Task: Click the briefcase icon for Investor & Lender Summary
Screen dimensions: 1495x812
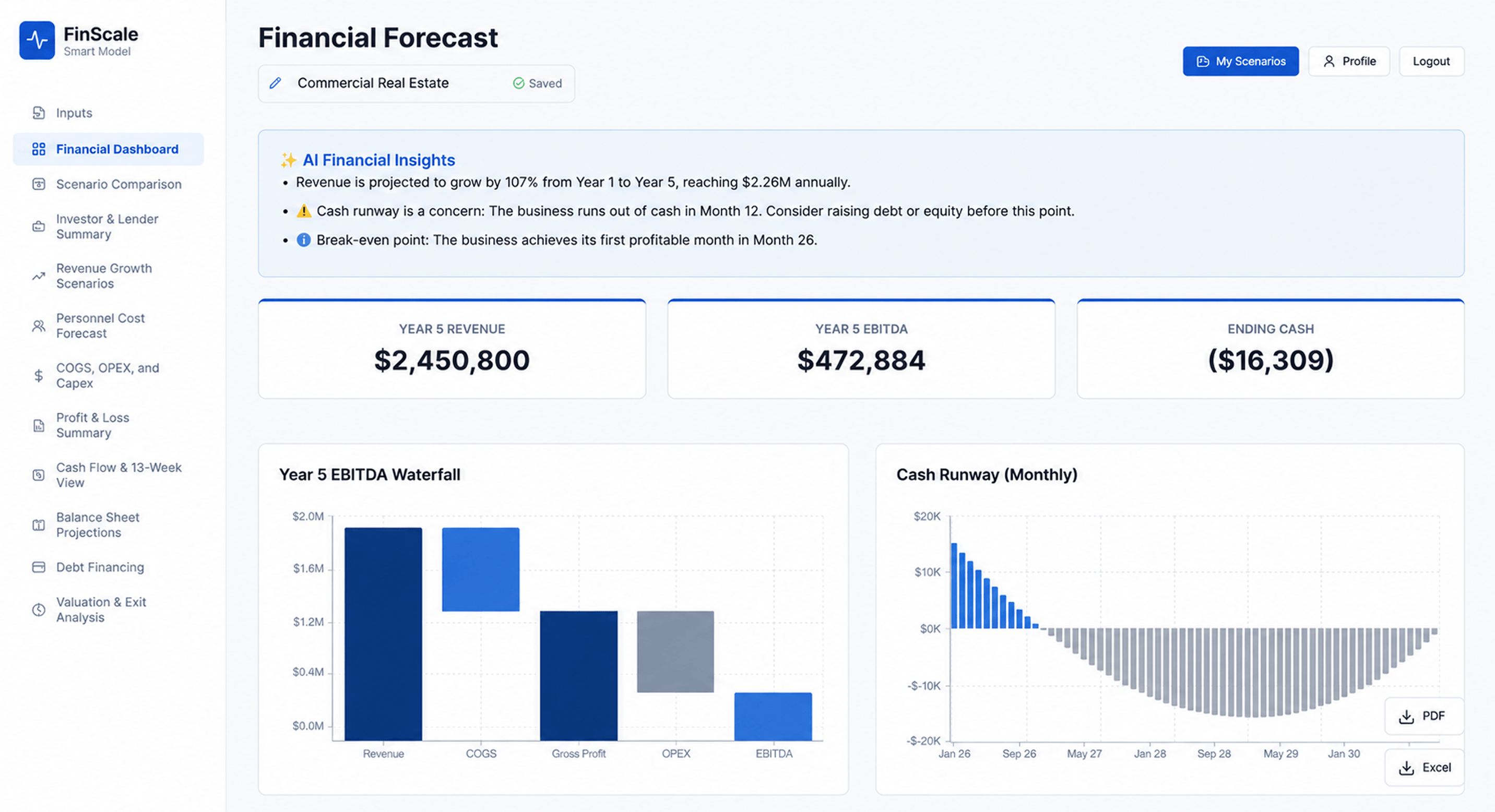Action: click(x=38, y=226)
